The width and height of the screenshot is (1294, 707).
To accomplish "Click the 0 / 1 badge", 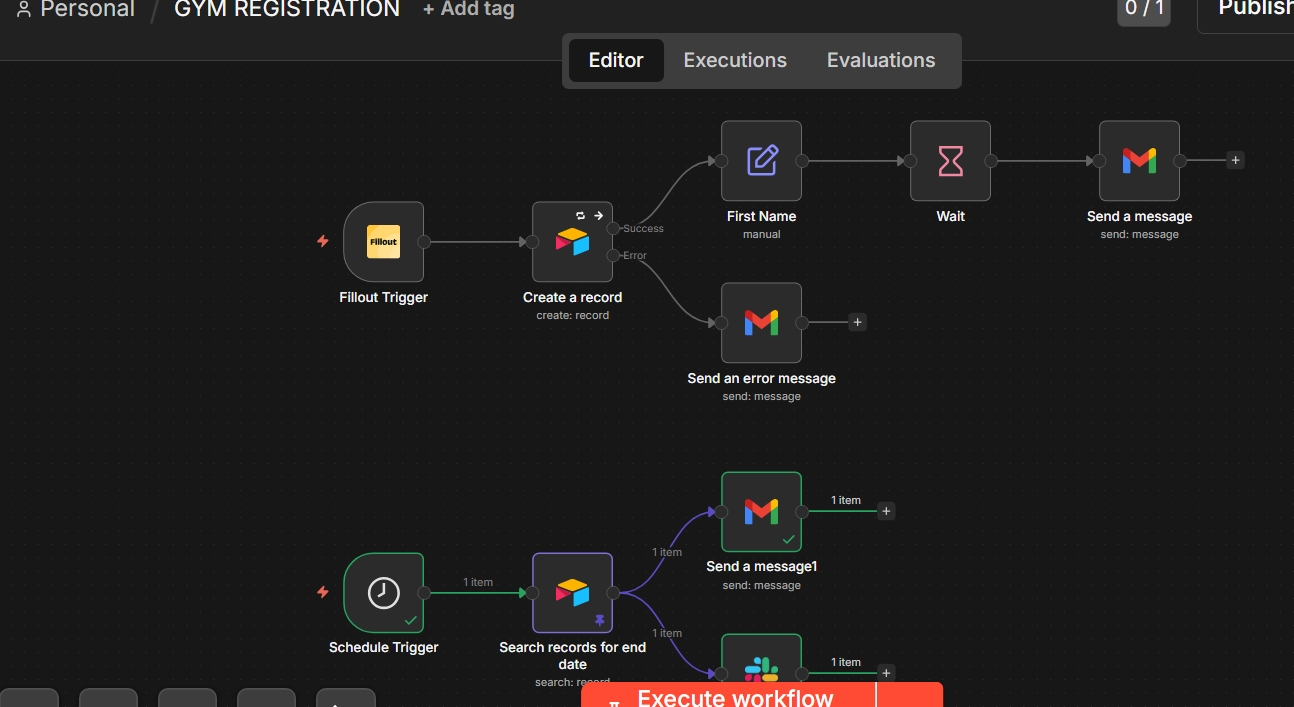I will pos(1144,10).
